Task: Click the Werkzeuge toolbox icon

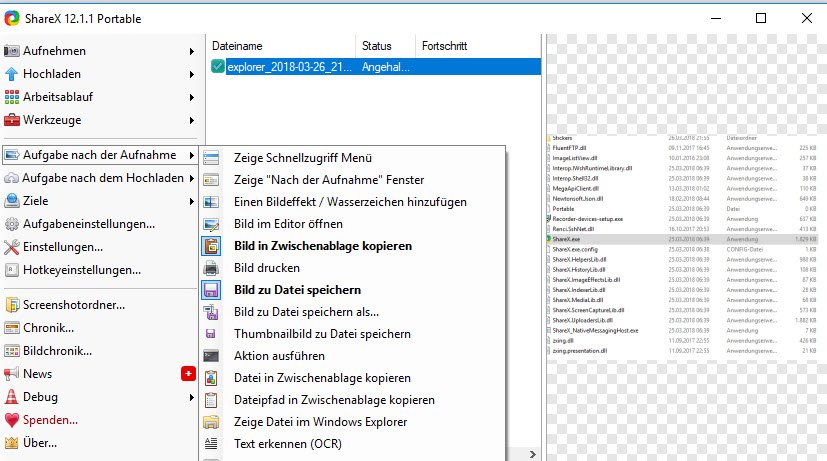Action: point(12,120)
